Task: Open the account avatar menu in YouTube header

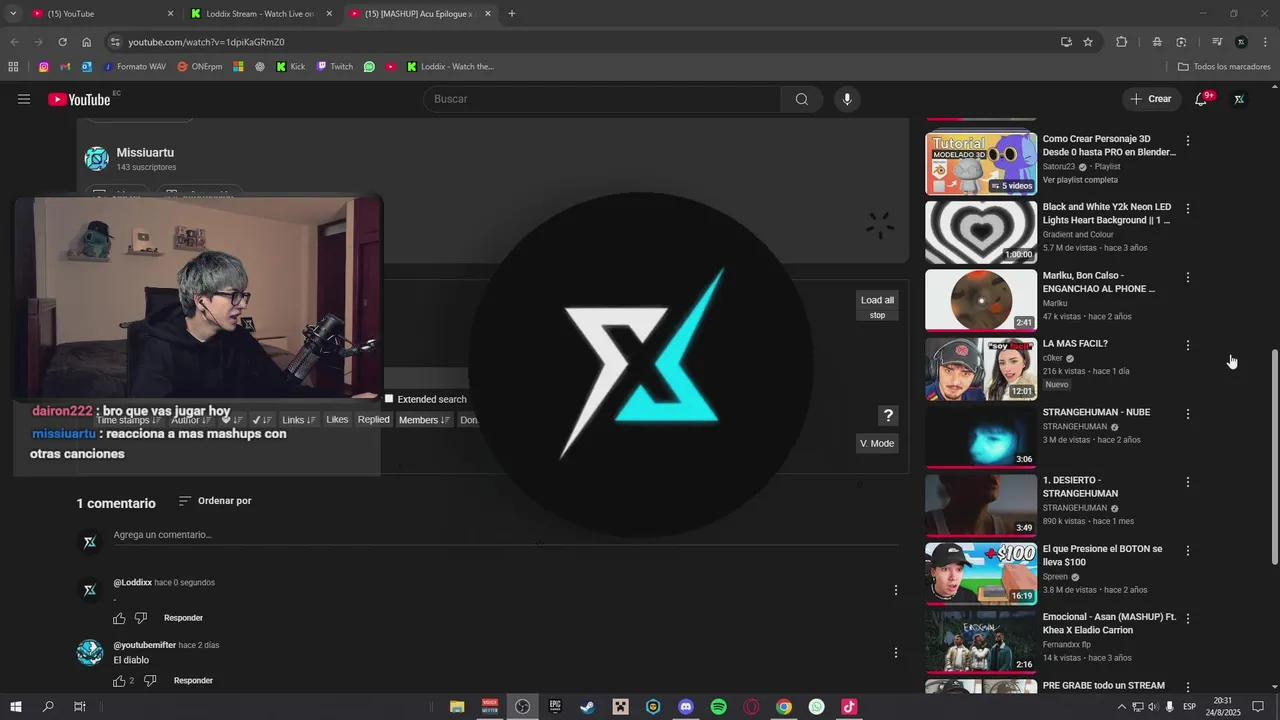Action: pos(1239,99)
